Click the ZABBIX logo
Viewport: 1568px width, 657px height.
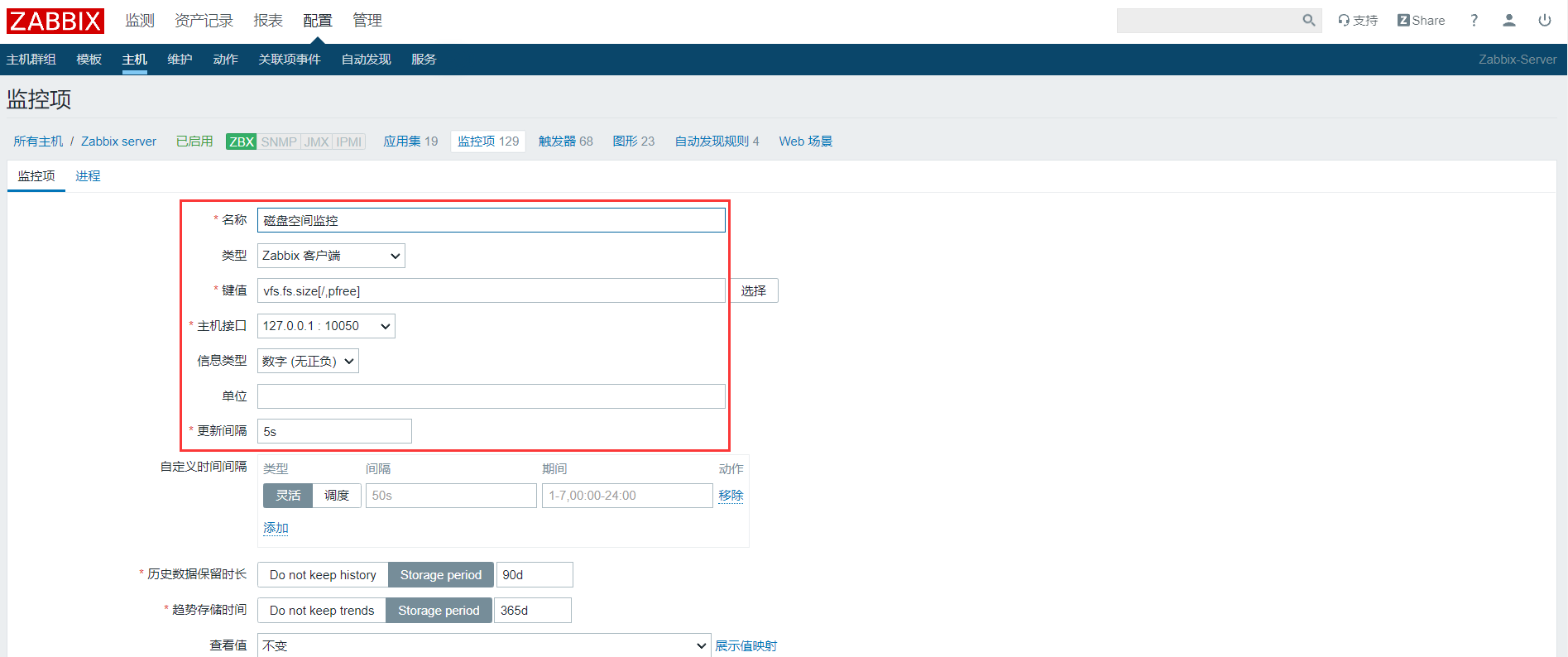point(55,21)
